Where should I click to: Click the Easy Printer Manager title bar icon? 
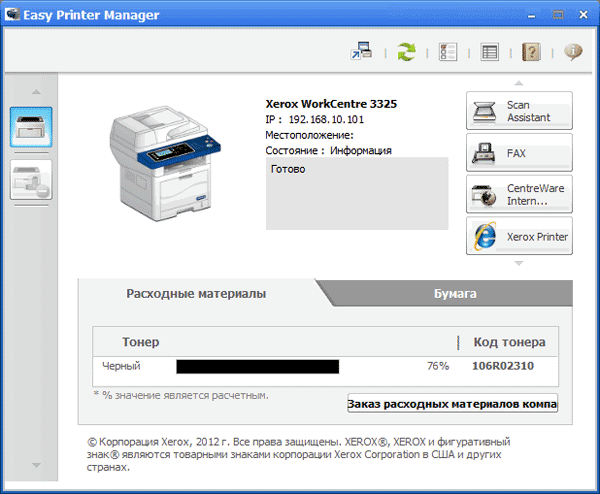click(x=12, y=15)
